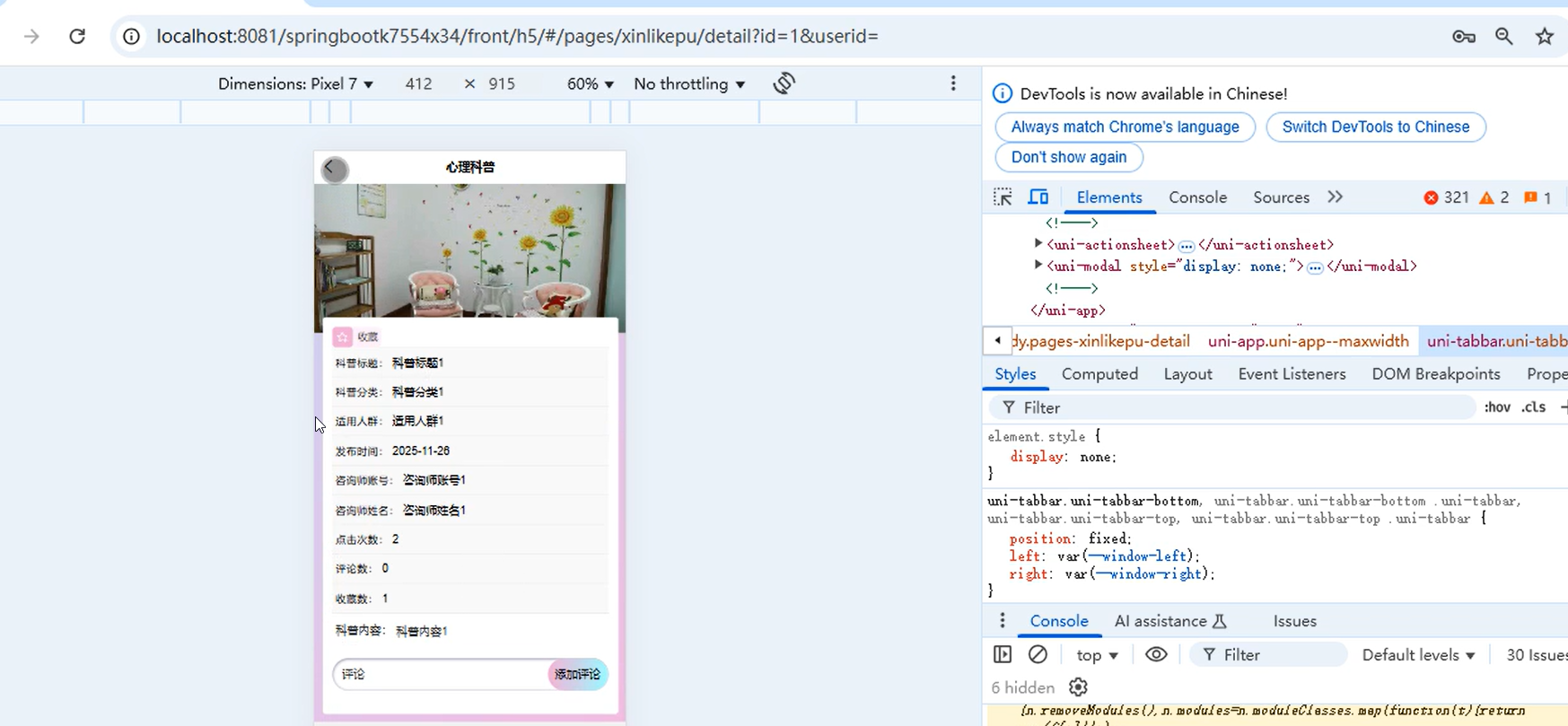Viewport: 1568px width, 726px height.
Task: Click the zoom magnifier icon in address bar
Action: pyautogui.click(x=1504, y=36)
